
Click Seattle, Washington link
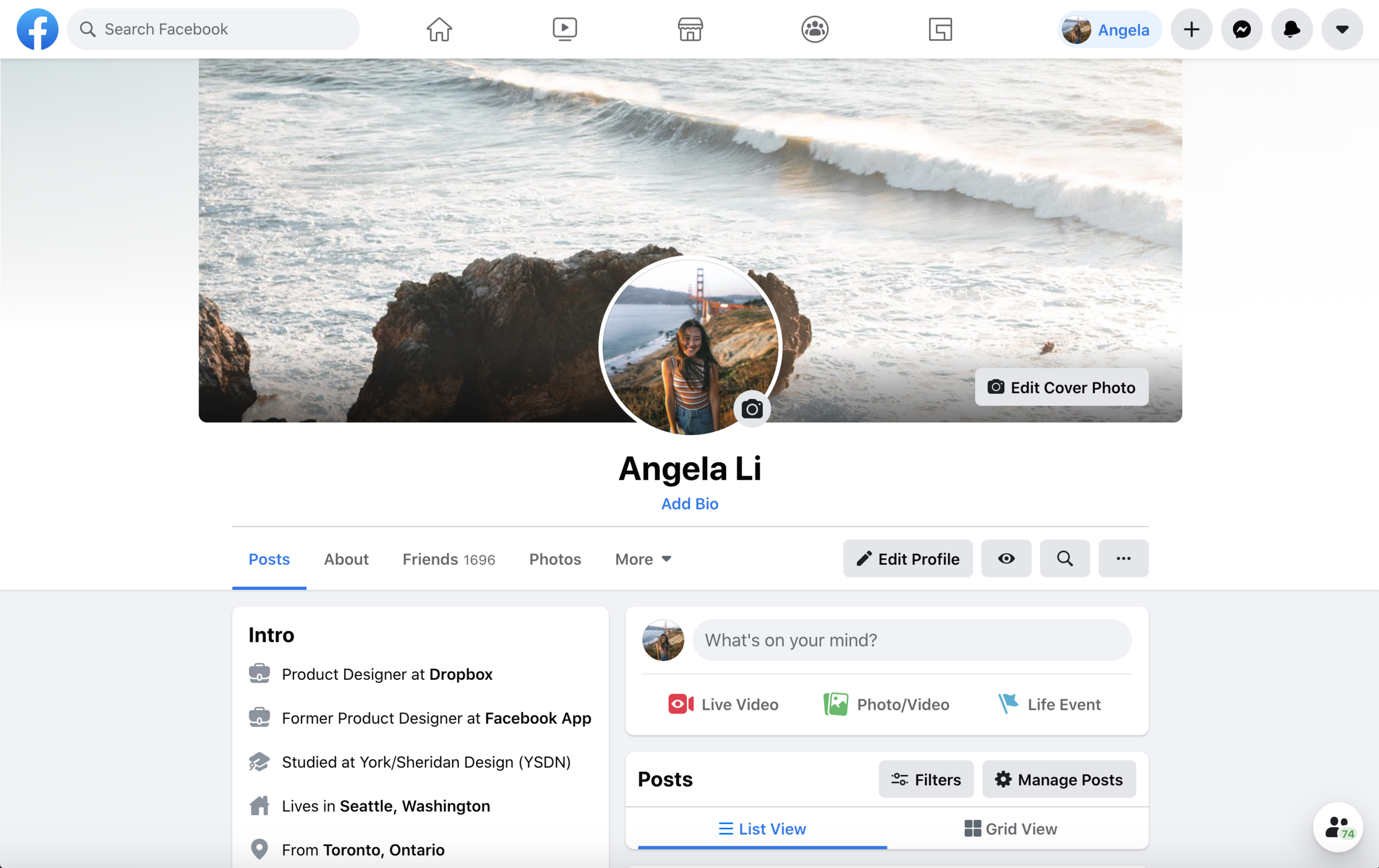[x=415, y=806]
